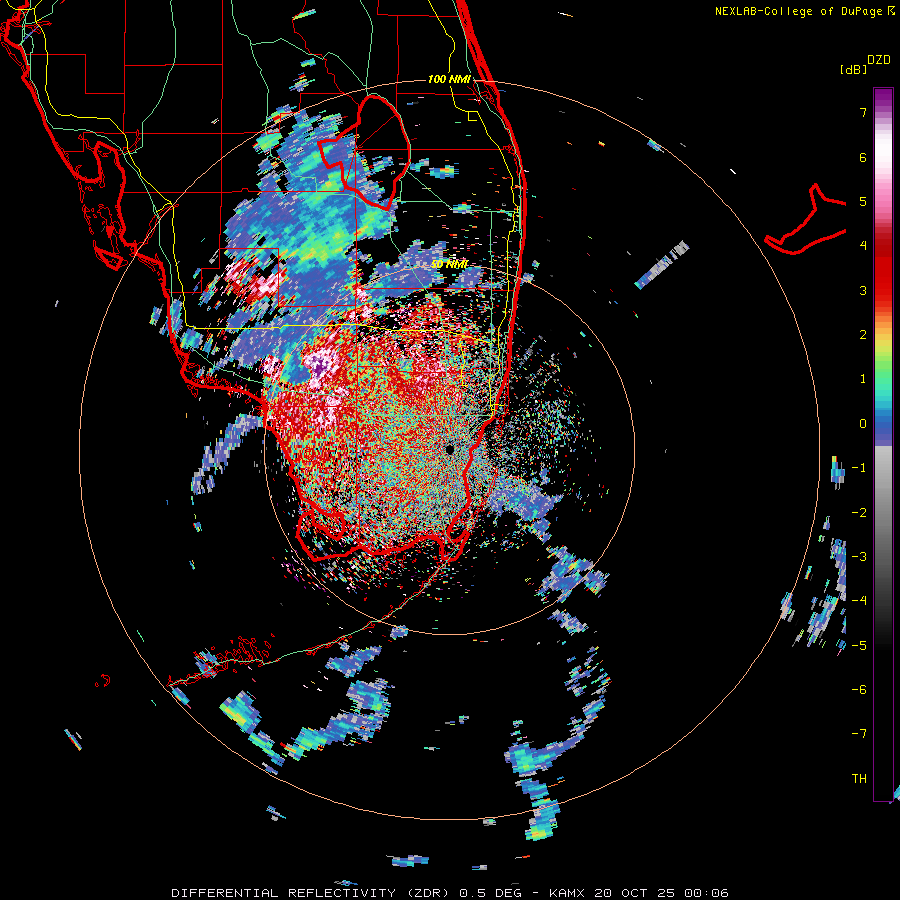Viewport: 900px width, 900px height.
Task: Click the -7 scale label
Action: click(x=859, y=734)
